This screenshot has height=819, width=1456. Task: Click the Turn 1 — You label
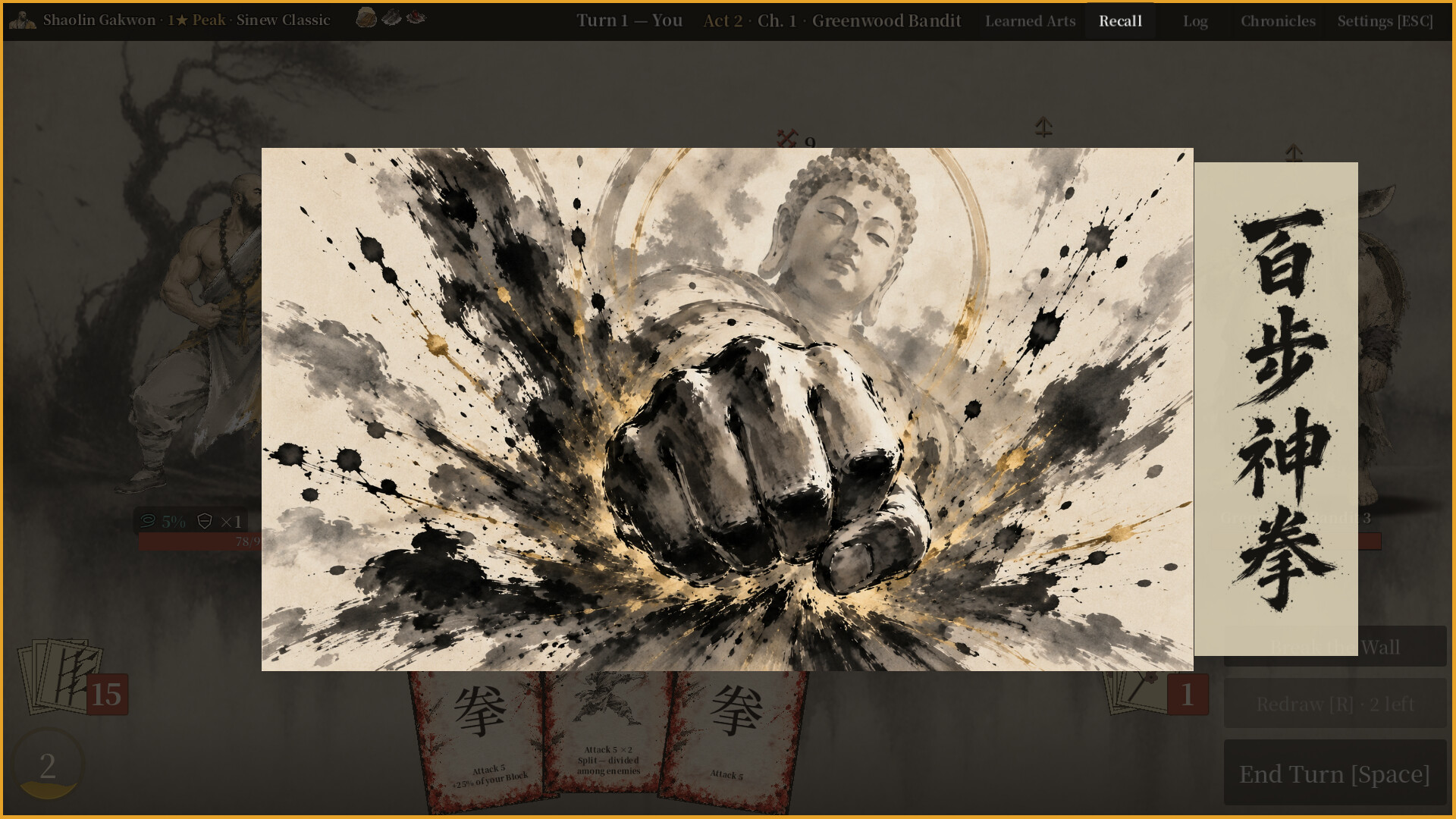tap(629, 20)
